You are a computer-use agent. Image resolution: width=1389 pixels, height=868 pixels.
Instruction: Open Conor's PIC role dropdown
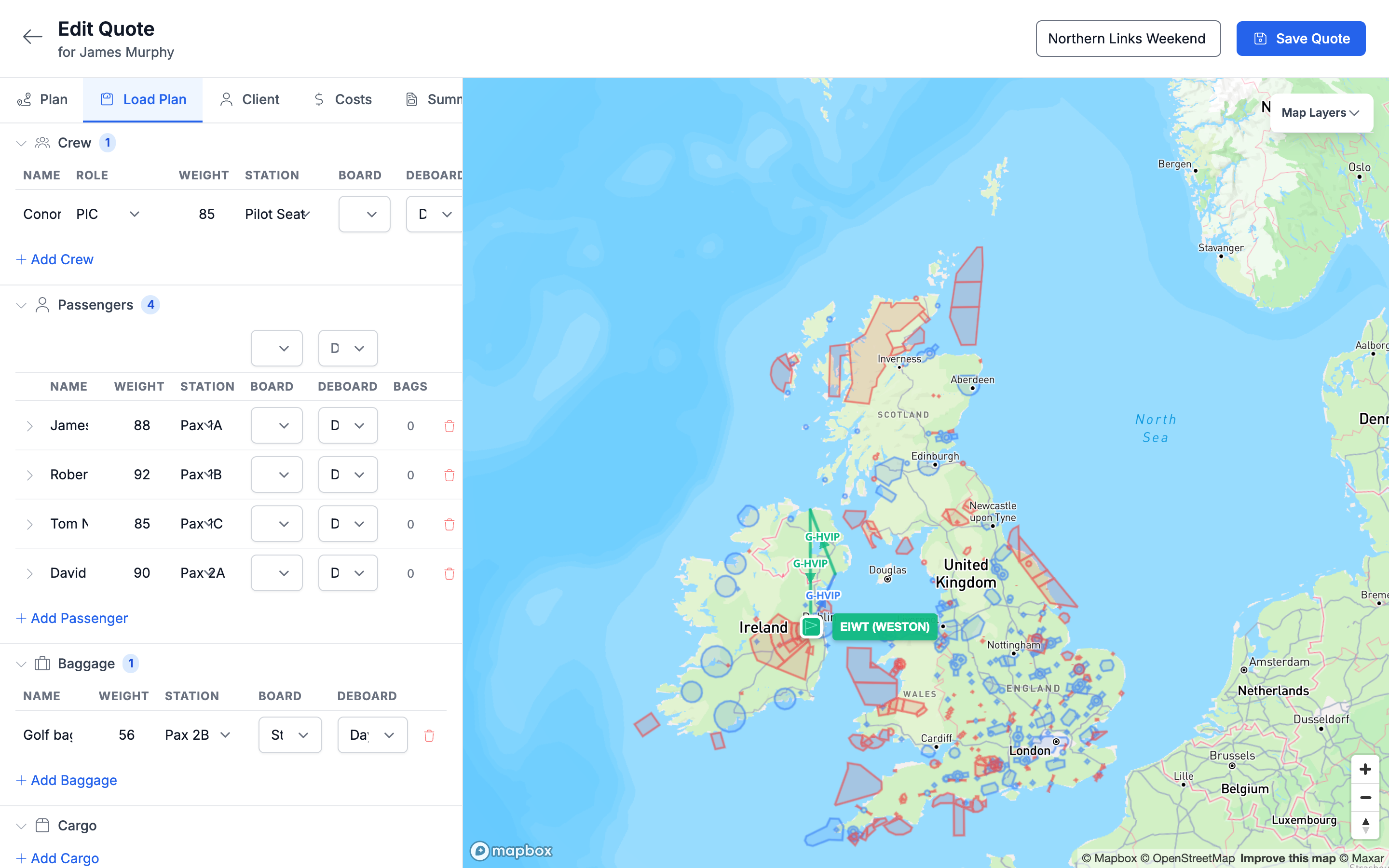click(108, 214)
